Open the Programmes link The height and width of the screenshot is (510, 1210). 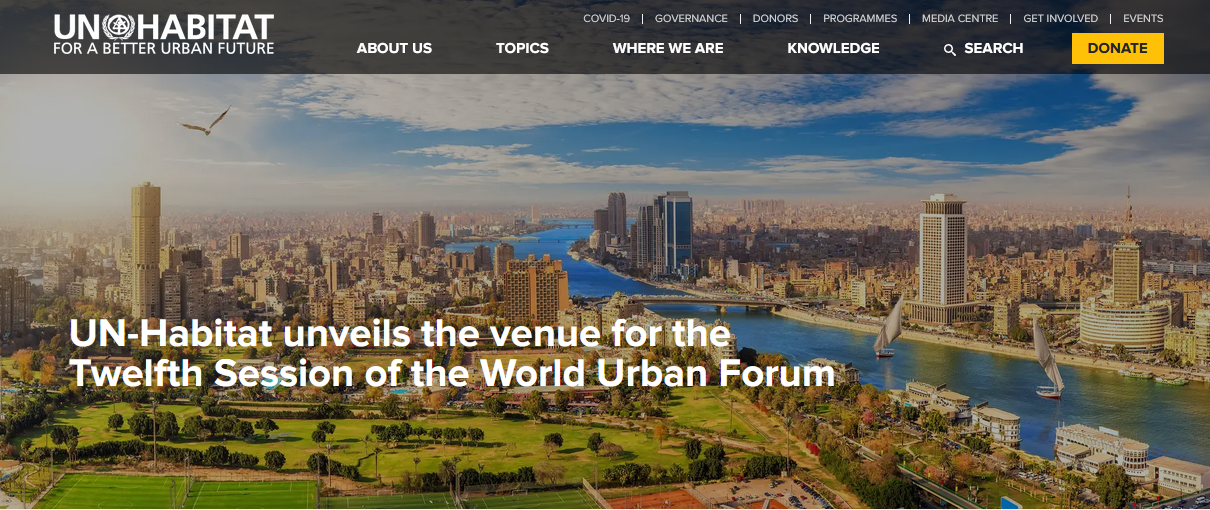tap(860, 18)
